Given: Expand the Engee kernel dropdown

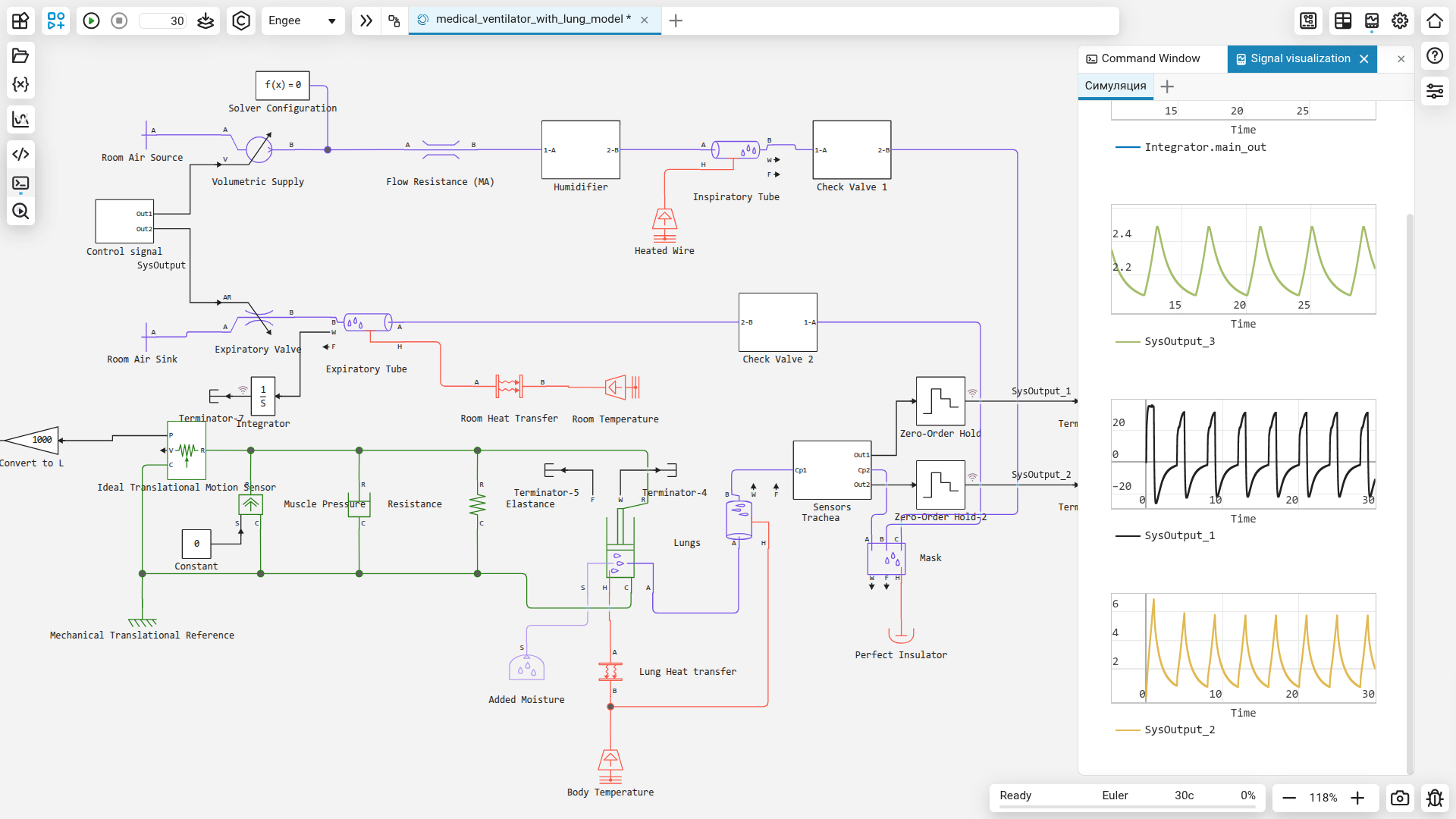Looking at the screenshot, I should click(x=331, y=20).
